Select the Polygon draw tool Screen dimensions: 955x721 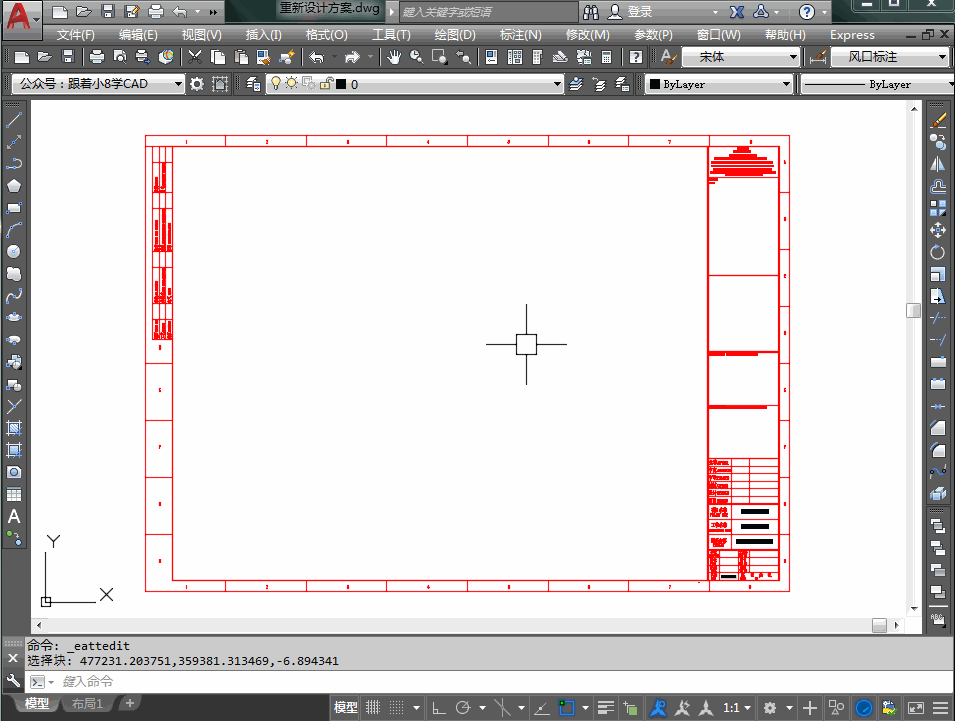(13, 186)
